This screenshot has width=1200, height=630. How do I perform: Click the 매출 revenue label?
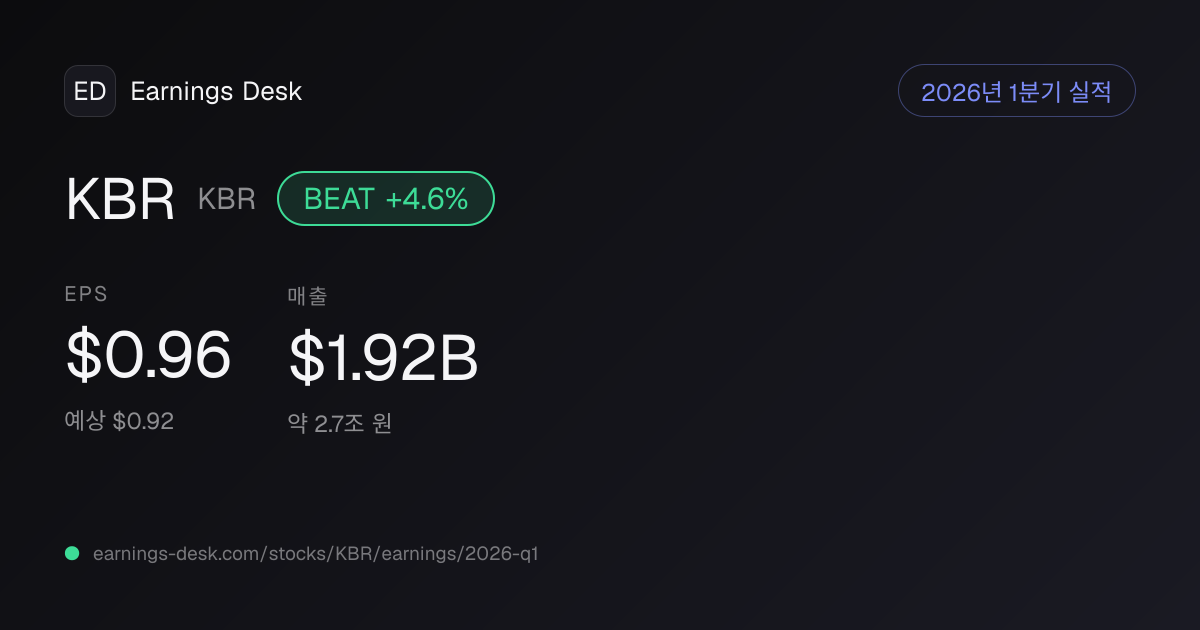coord(307,295)
